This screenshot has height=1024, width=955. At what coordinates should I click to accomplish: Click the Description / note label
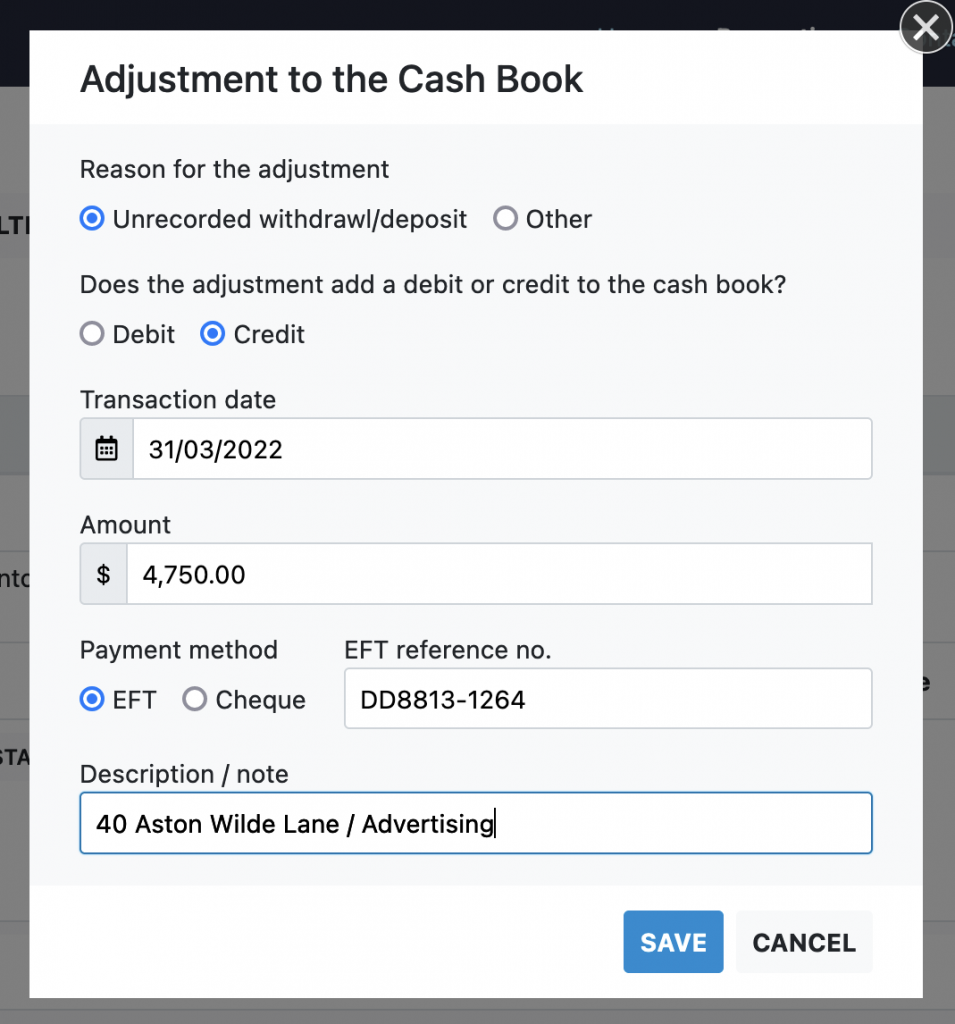(184, 775)
